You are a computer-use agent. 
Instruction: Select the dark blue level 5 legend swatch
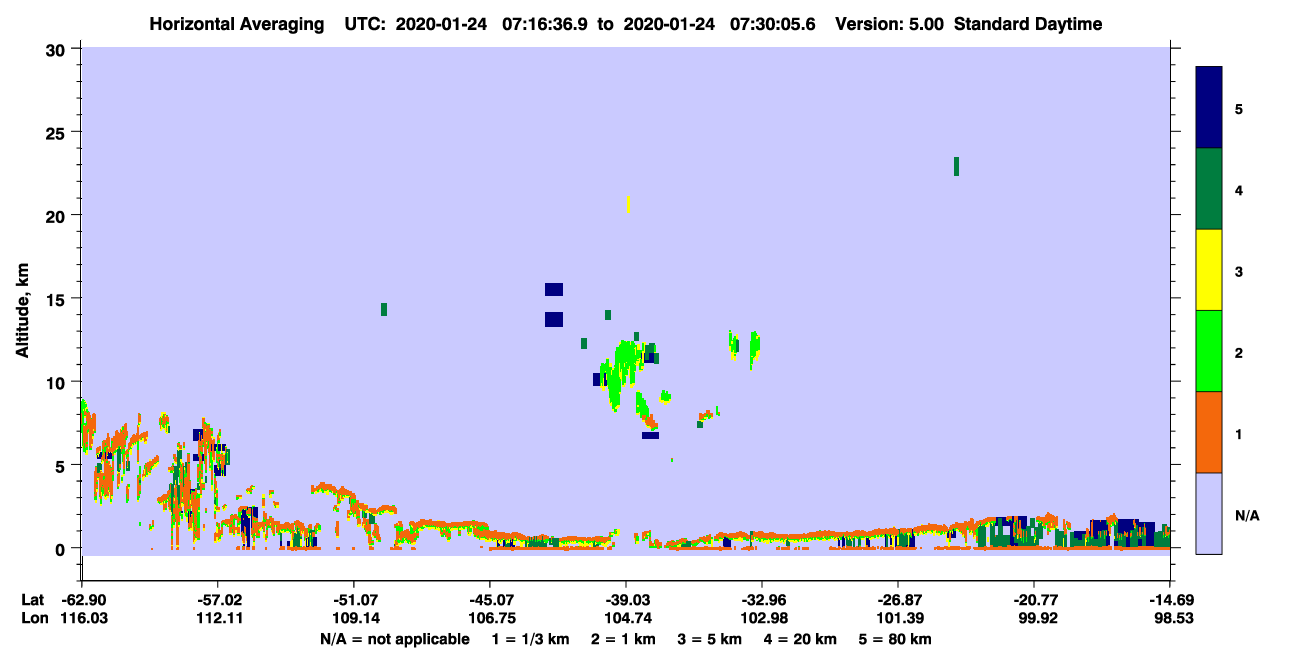(1209, 108)
